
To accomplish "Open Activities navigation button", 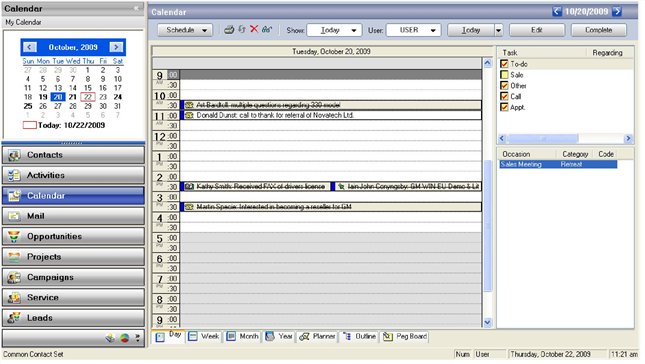I will 73,175.
